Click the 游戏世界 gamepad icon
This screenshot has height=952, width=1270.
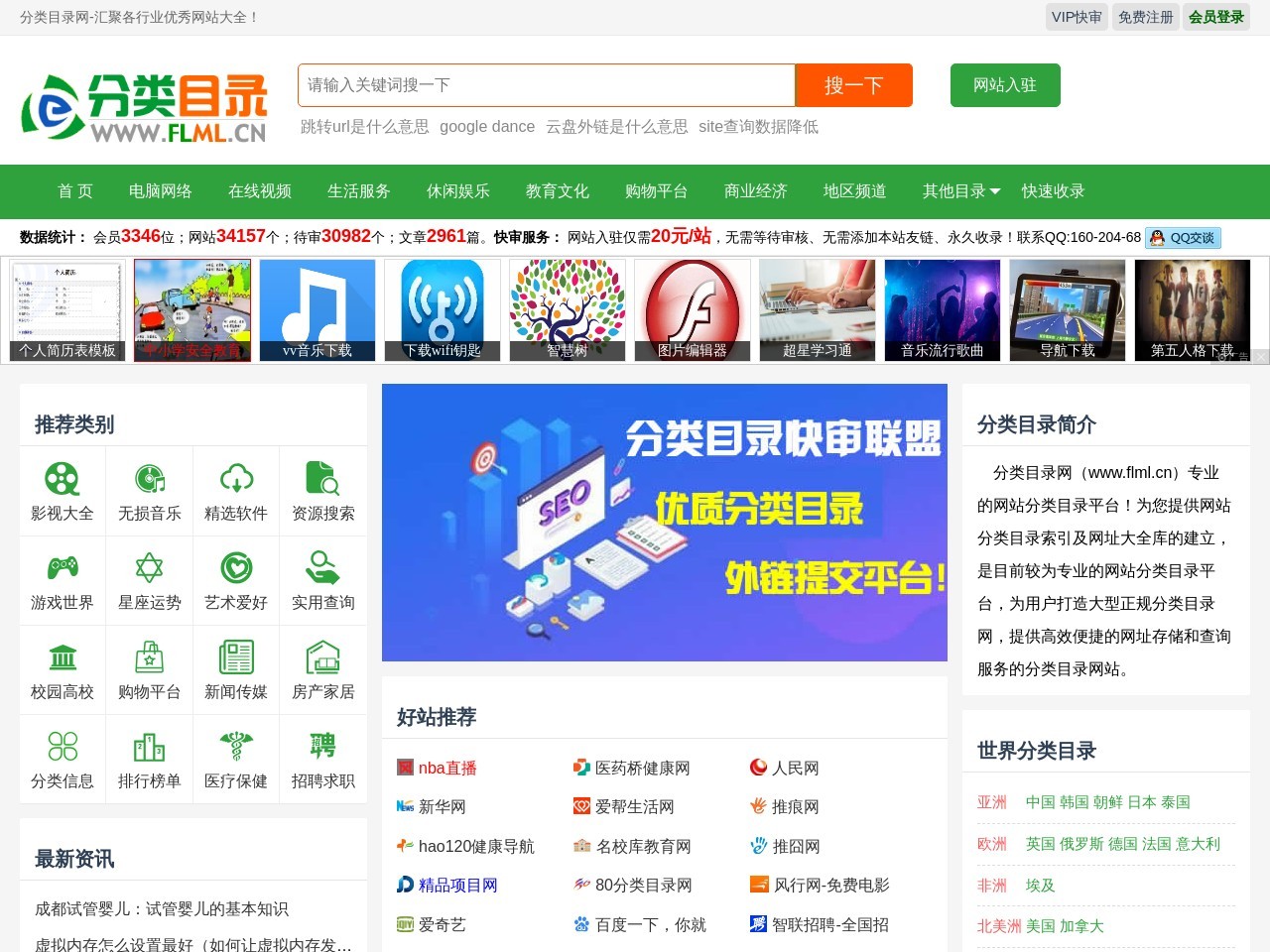pyautogui.click(x=62, y=568)
